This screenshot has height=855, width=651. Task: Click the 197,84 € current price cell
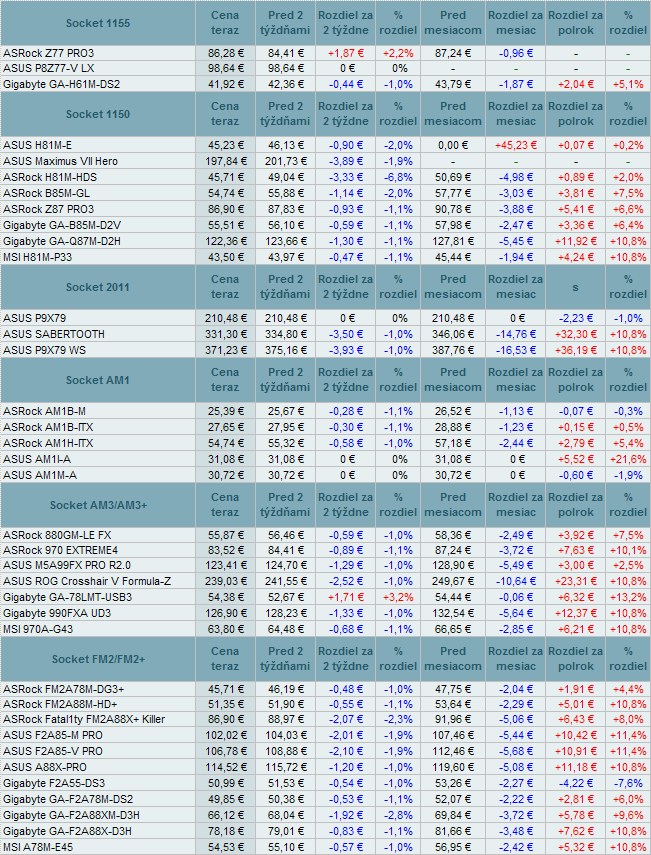(225, 161)
